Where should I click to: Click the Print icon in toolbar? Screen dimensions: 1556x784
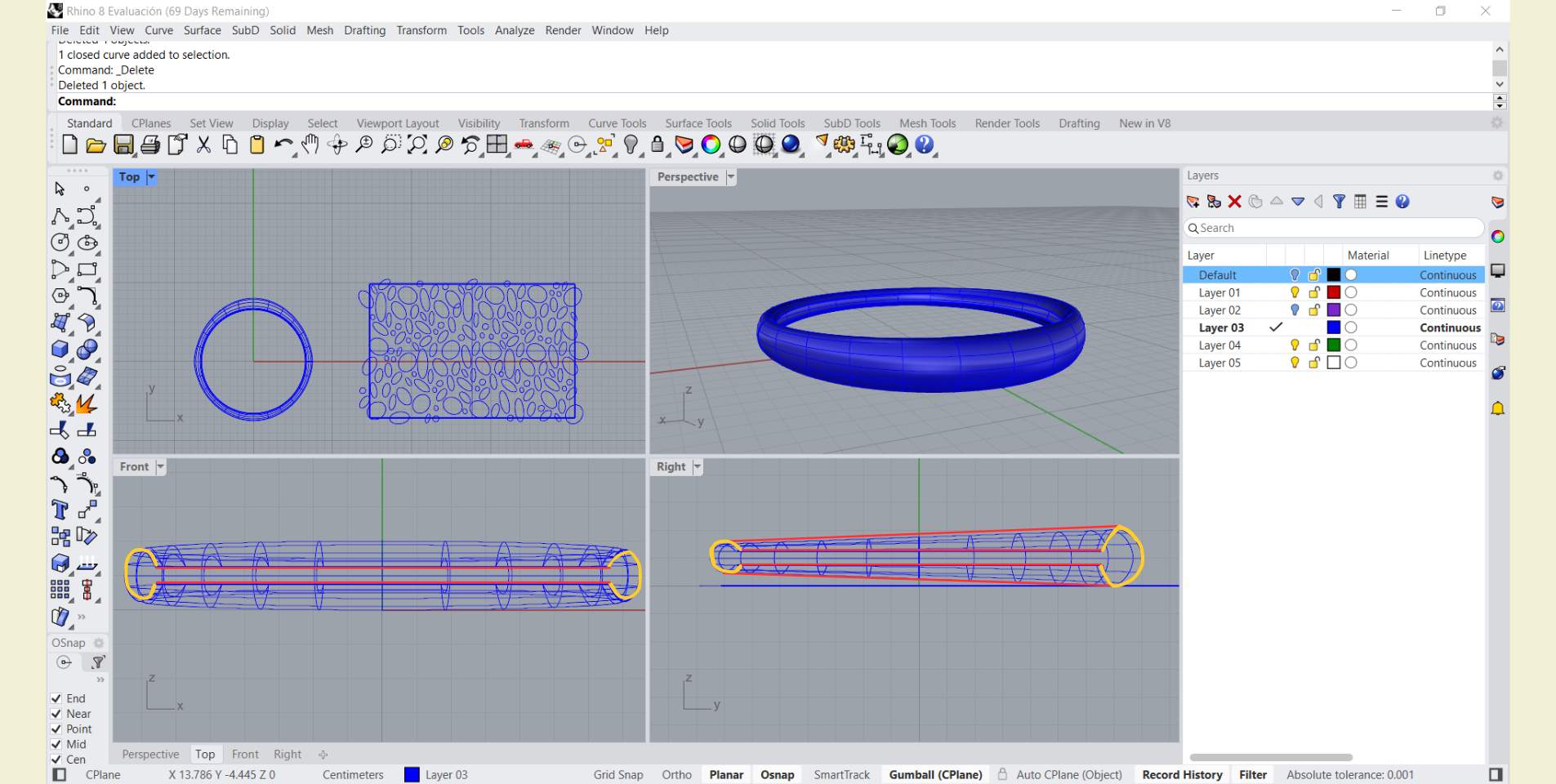tap(150, 145)
